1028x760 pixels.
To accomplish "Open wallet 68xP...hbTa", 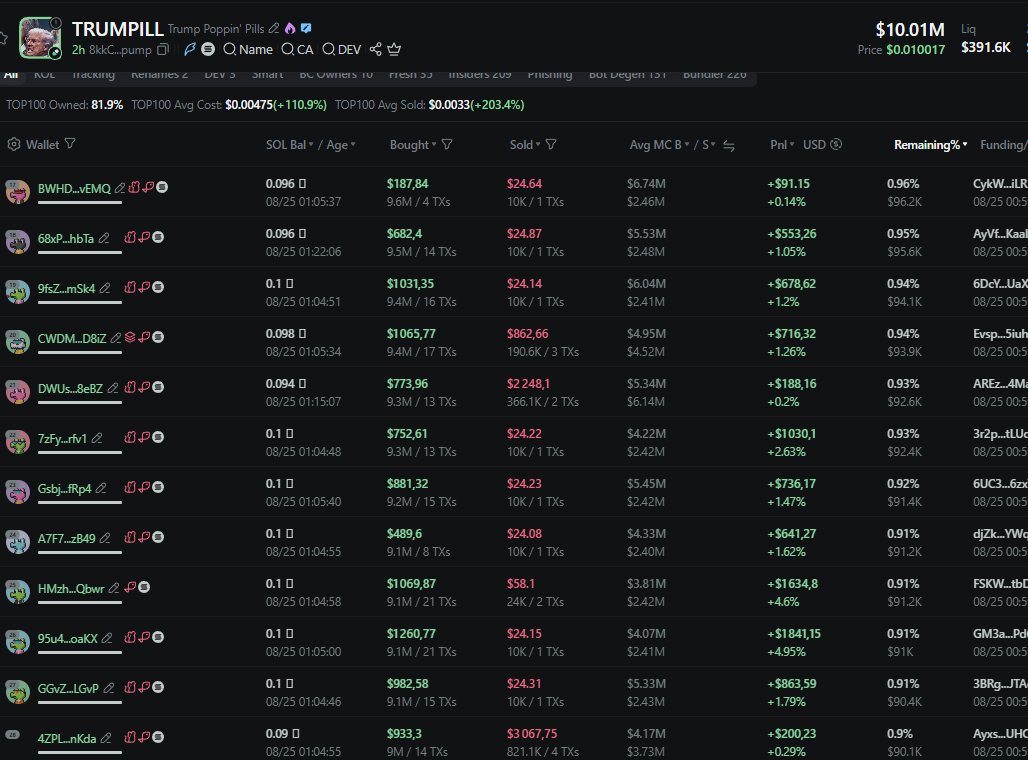I will pyautogui.click(x=66, y=239).
